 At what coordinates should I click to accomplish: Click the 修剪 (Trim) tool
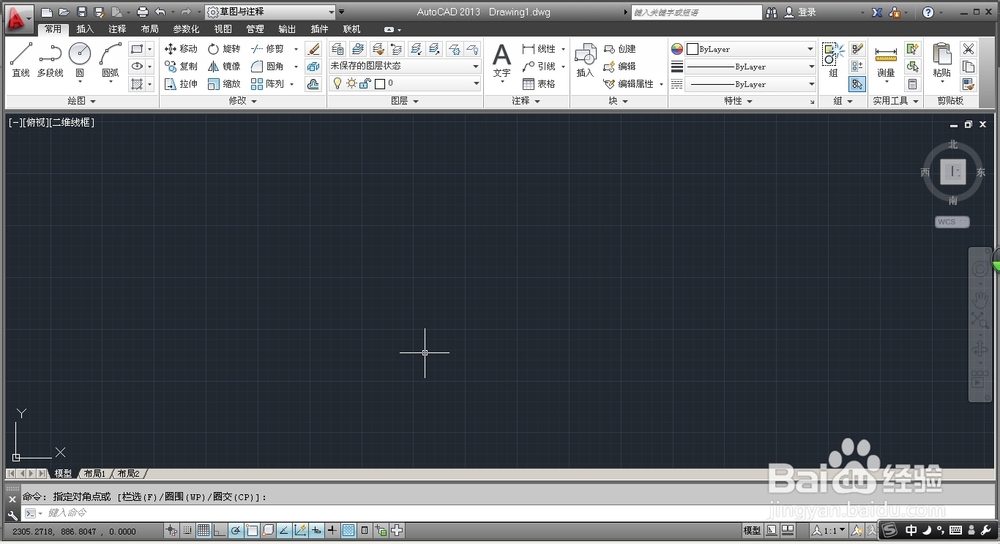click(267, 48)
